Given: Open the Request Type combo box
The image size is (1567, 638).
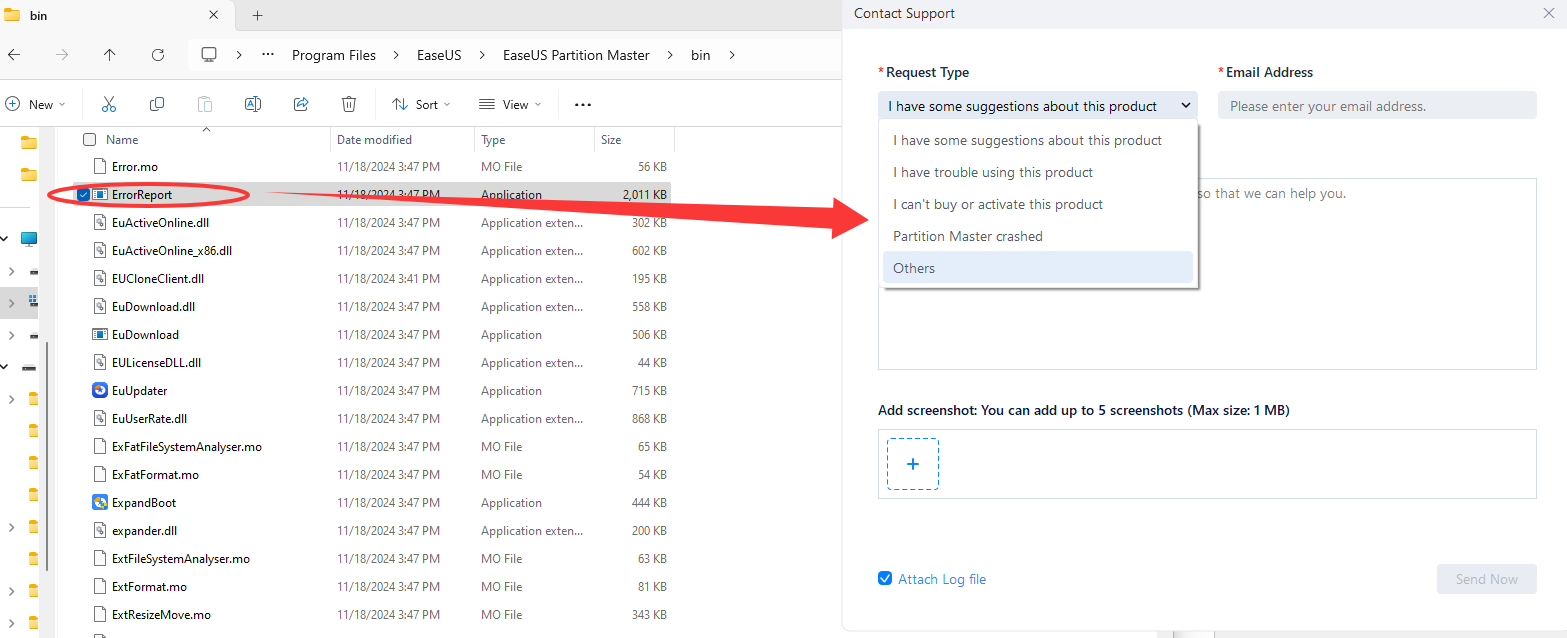Looking at the screenshot, I should [x=1038, y=106].
